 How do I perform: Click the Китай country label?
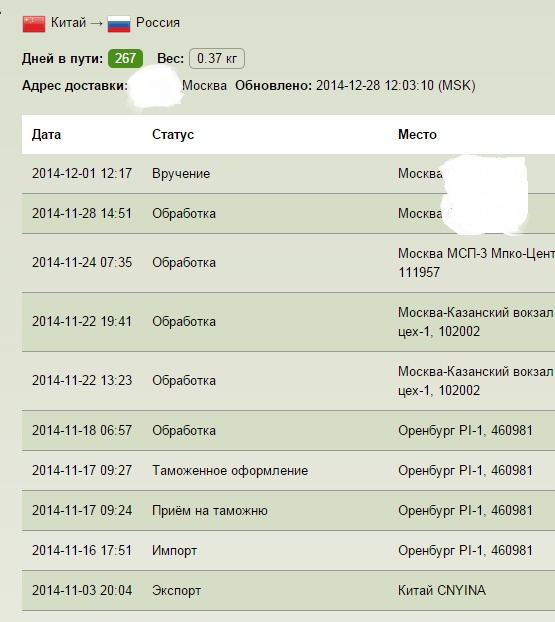click(x=68, y=23)
